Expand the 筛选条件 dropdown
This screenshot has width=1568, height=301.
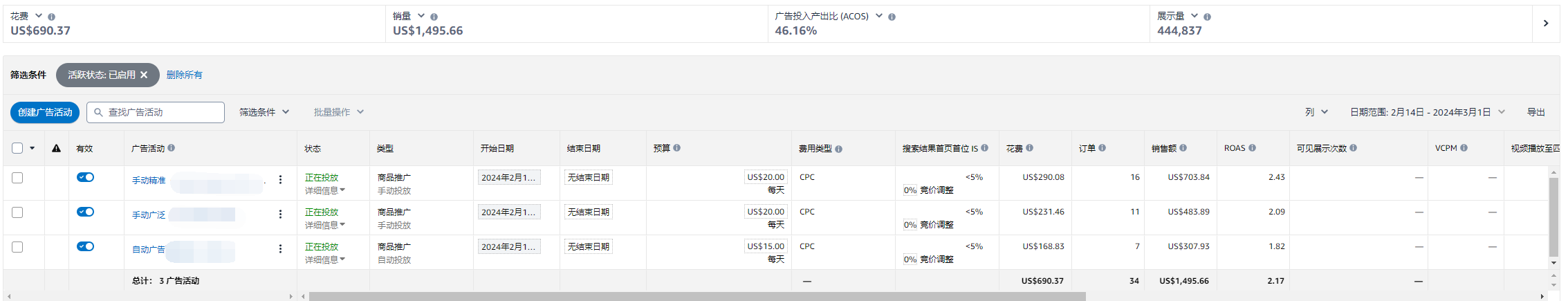[264, 112]
